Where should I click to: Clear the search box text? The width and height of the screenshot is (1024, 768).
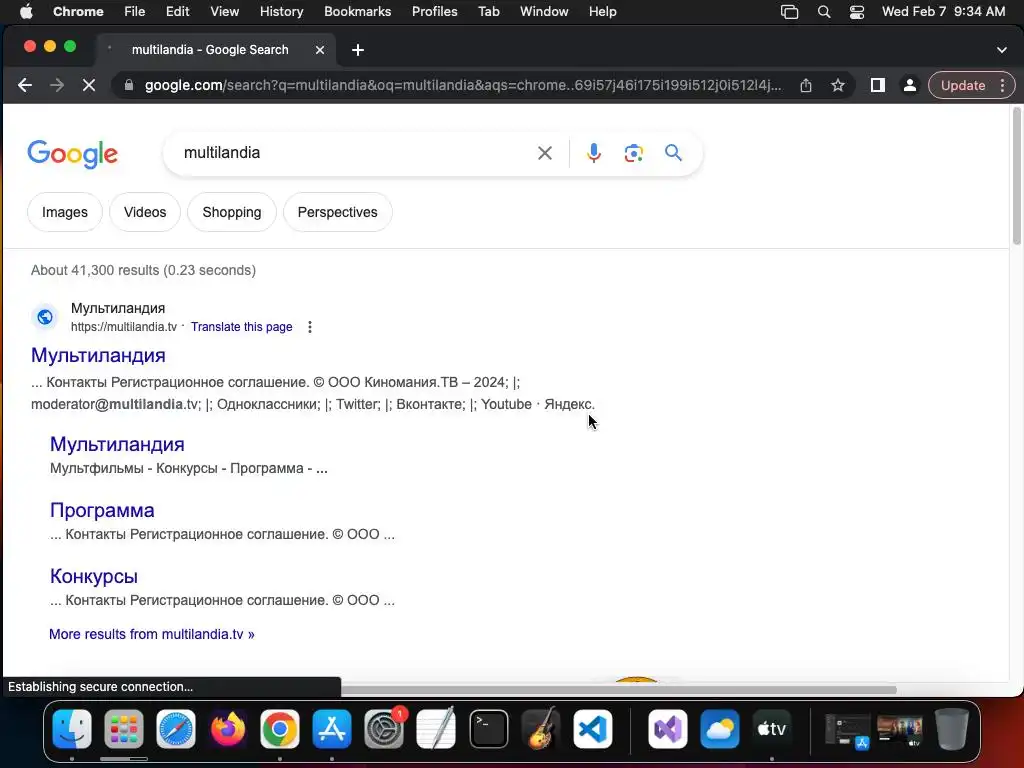(545, 153)
